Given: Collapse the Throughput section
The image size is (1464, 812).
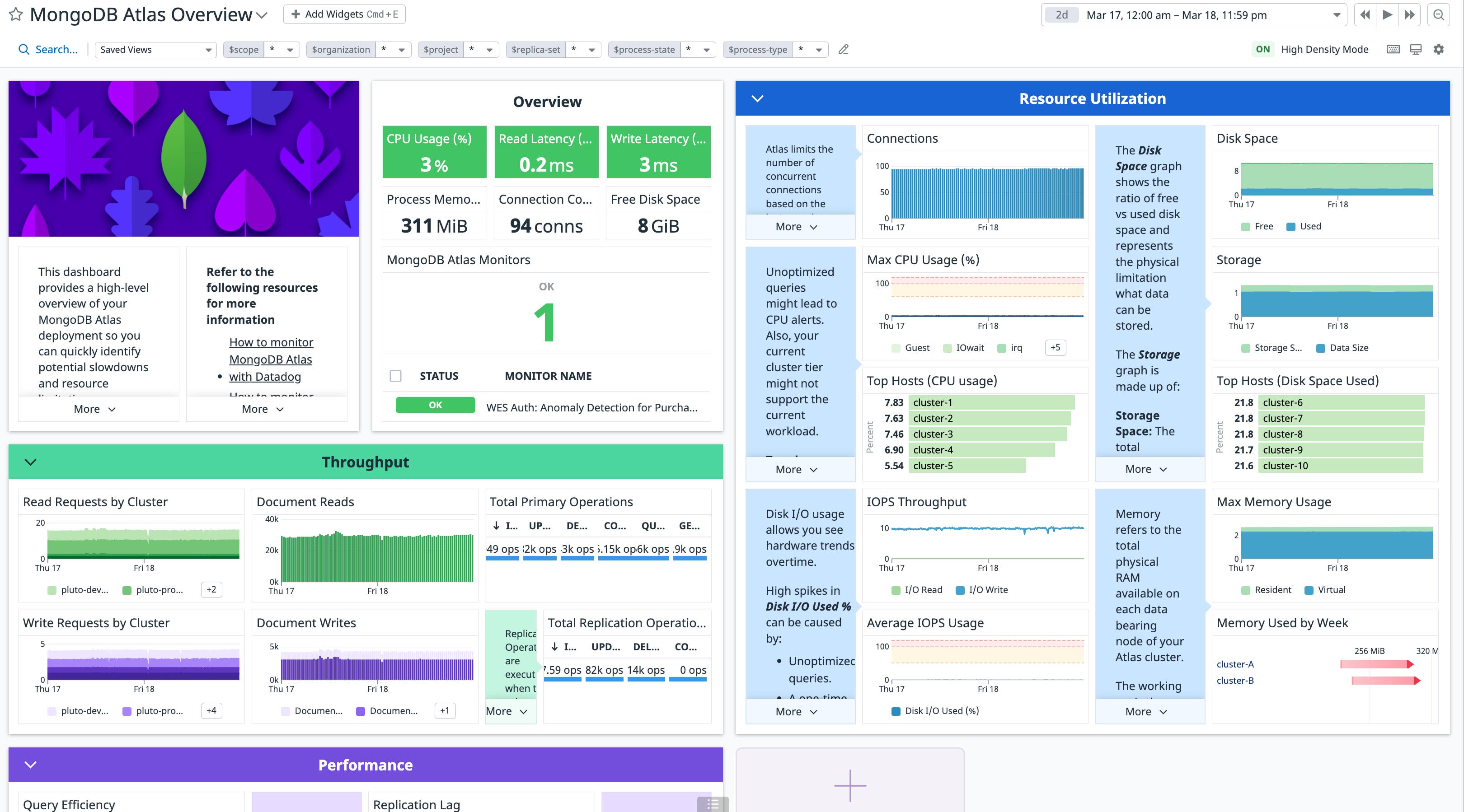Looking at the screenshot, I should point(30,462).
